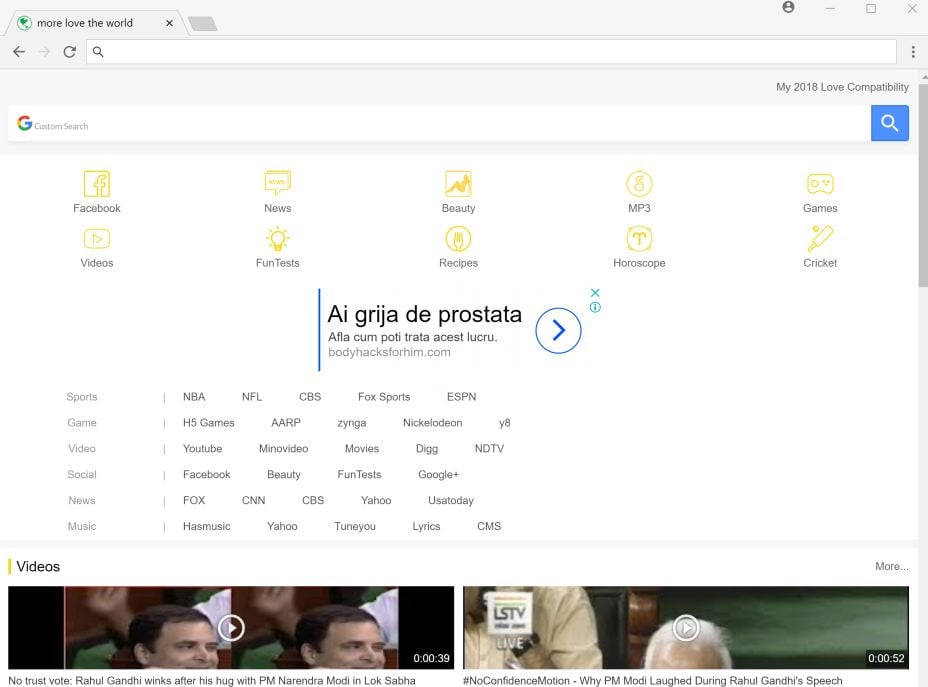
Task: Open the NFL link
Action: click(x=252, y=396)
